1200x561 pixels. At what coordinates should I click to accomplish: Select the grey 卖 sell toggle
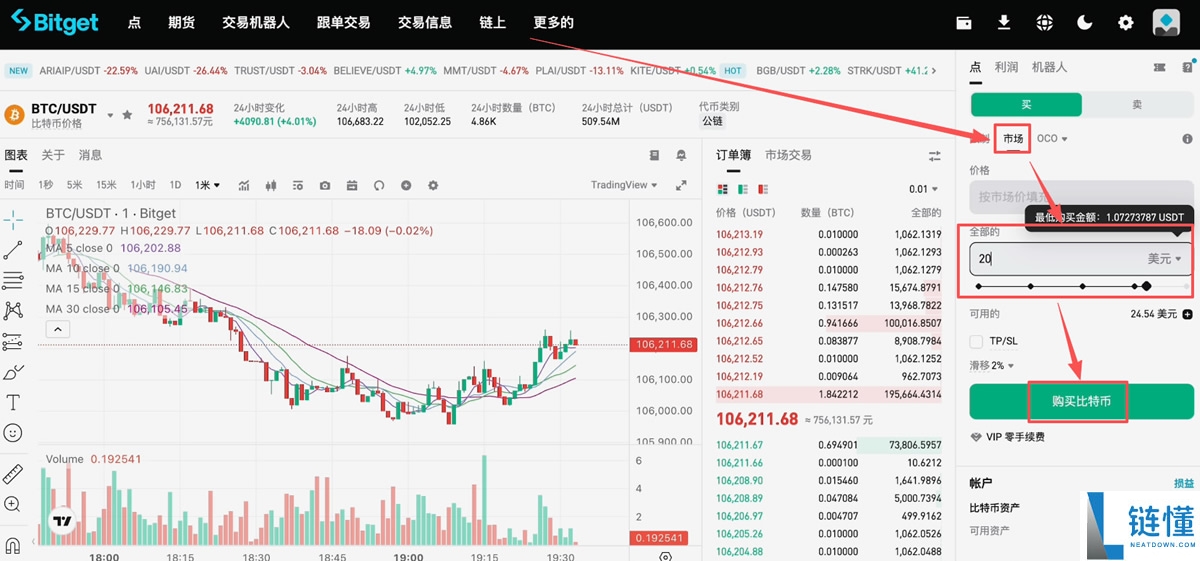(1138, 105)
